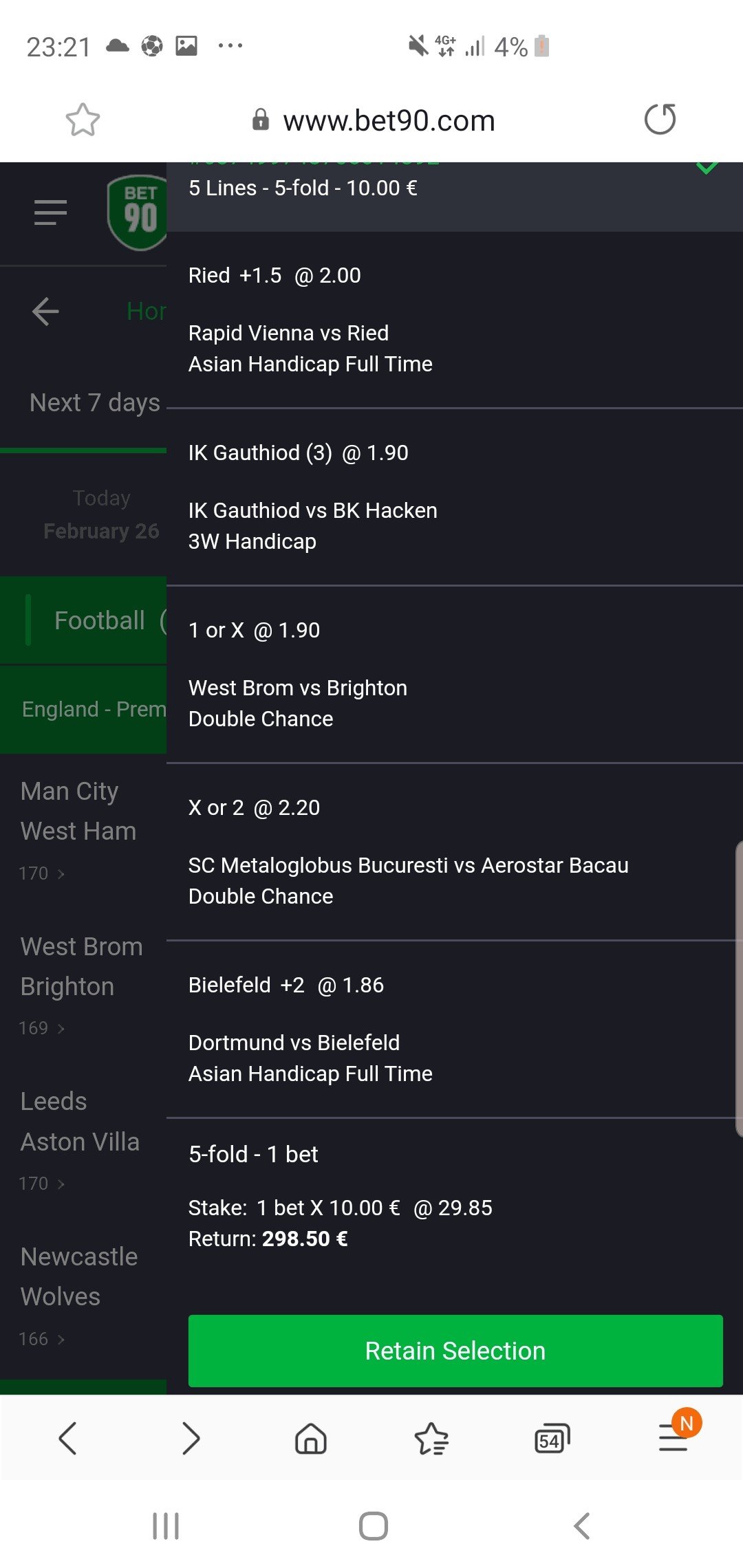Tap the Bet 90 shield logo
This screenshot has height=1568, width=743.
[x=139, y=213]
